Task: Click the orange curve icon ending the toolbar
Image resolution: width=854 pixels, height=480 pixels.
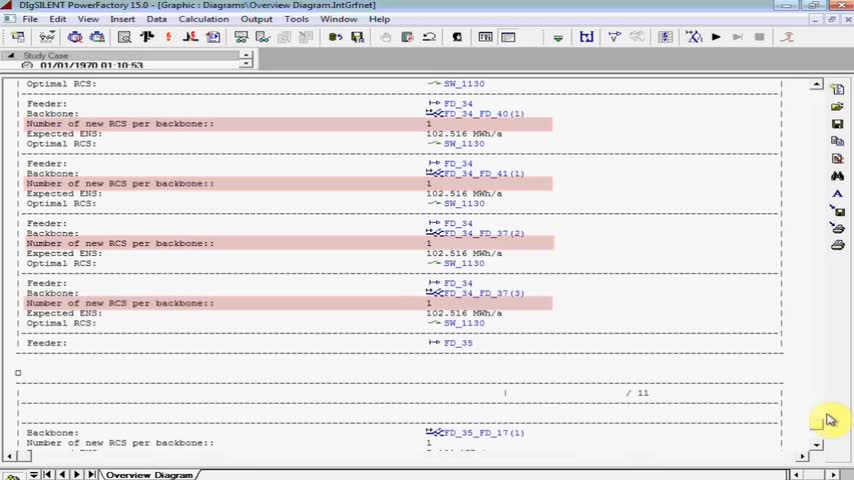Action: [788, 37]
